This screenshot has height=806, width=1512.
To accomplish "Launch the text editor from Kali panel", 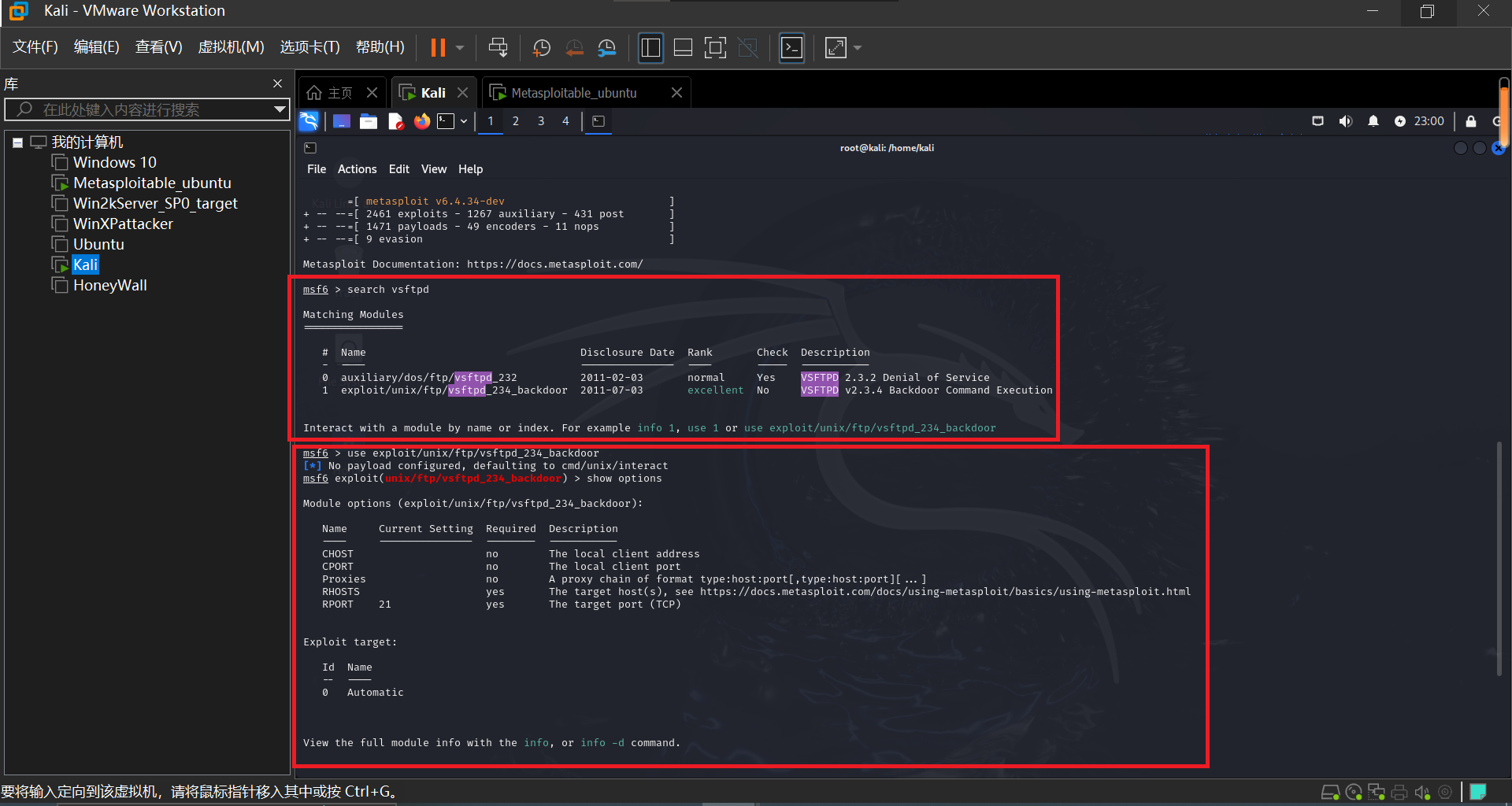I will coord(395,121).
